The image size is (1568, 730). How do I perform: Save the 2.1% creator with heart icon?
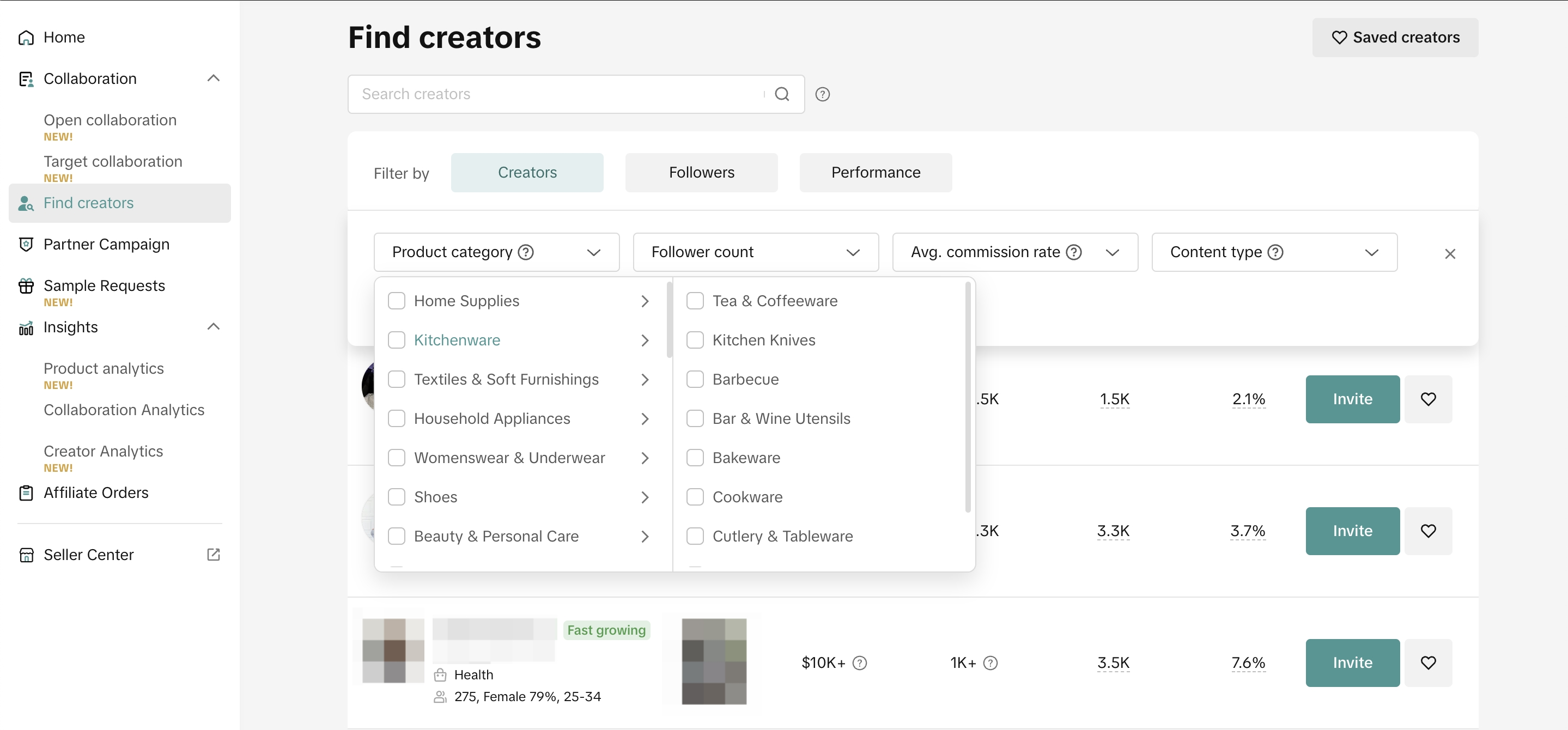pyautogui.click(x=1427, y=399)
